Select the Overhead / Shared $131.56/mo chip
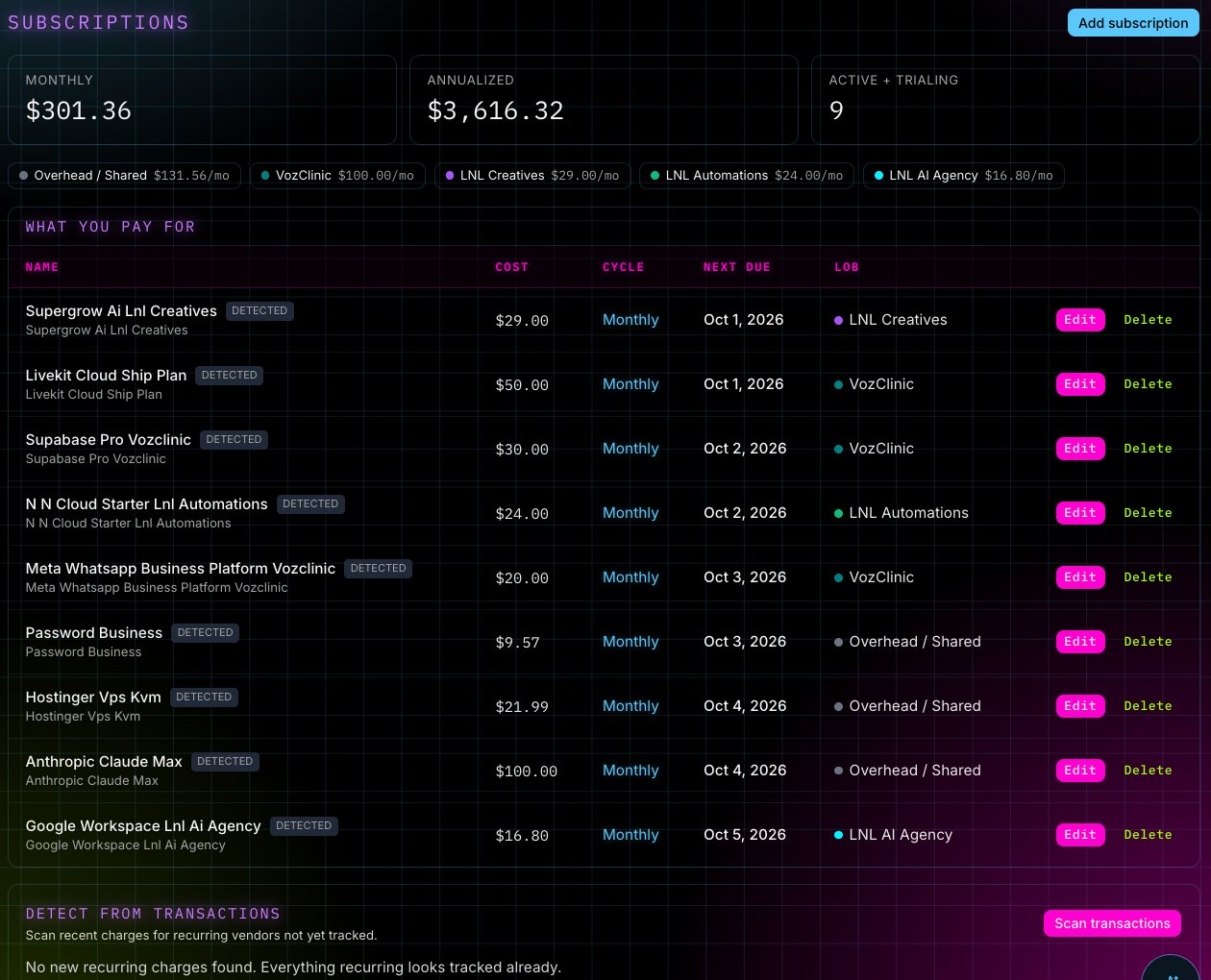The width and height of the screenshot is (1211, 980). pyautogui.click(x=125, y=176)
